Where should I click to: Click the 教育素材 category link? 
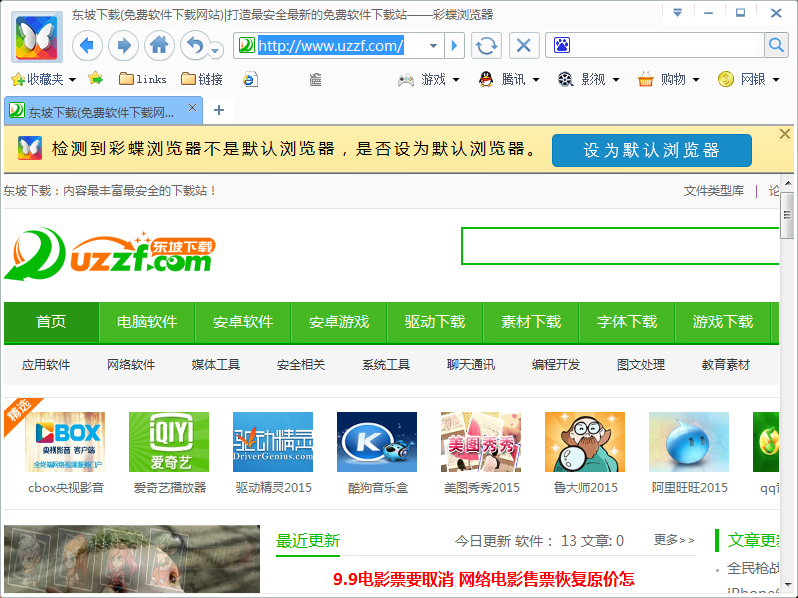[726, 364]
